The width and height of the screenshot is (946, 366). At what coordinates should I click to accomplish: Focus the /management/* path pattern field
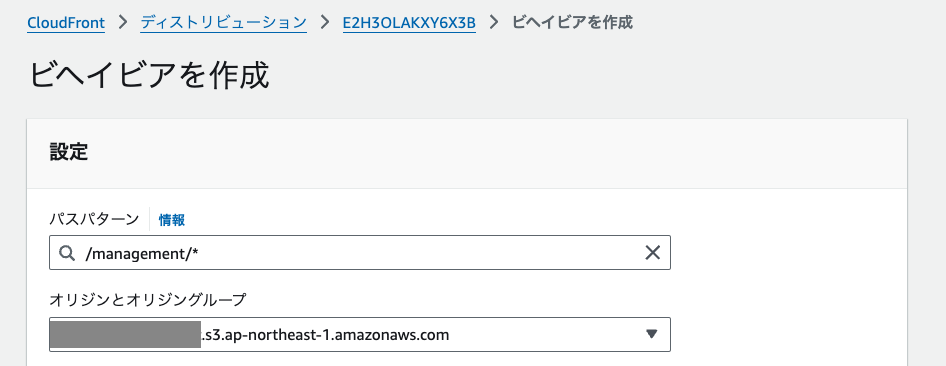[360, 253]
